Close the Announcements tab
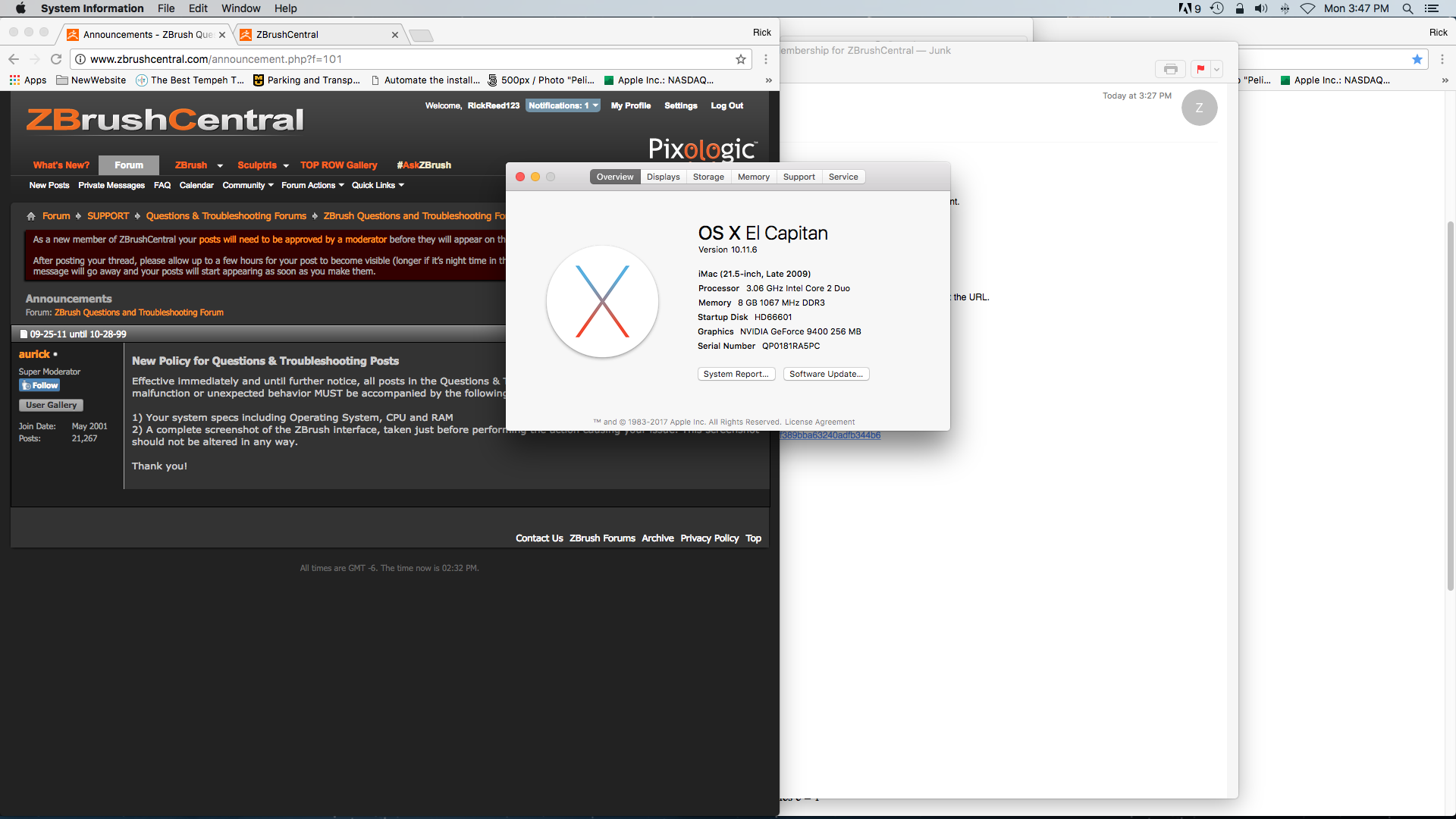Viewport: 1456px width, 819px height. (x=222, y=35)
